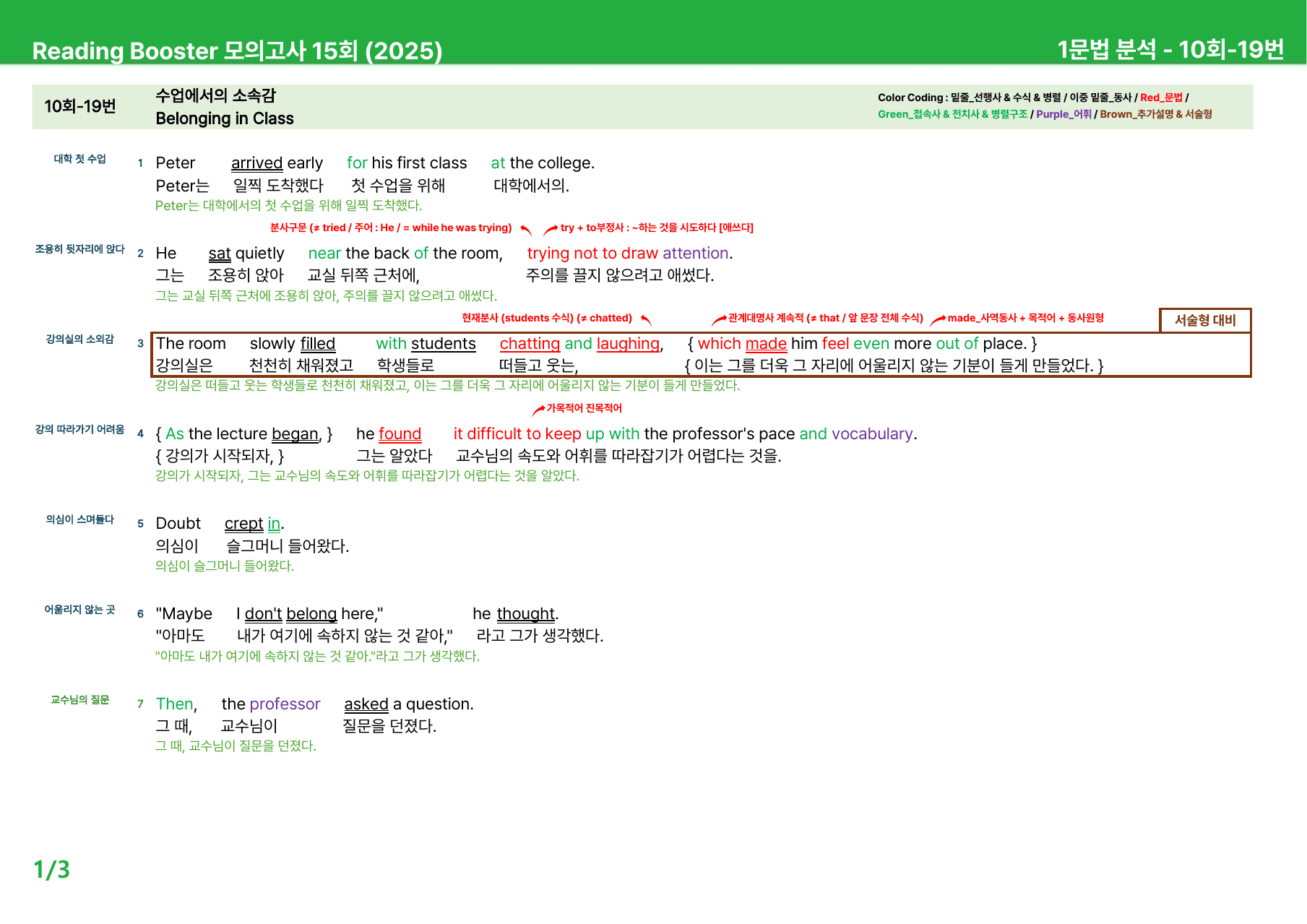Click the purple word 'professor' in sentence 7

(x=285, y=704)
